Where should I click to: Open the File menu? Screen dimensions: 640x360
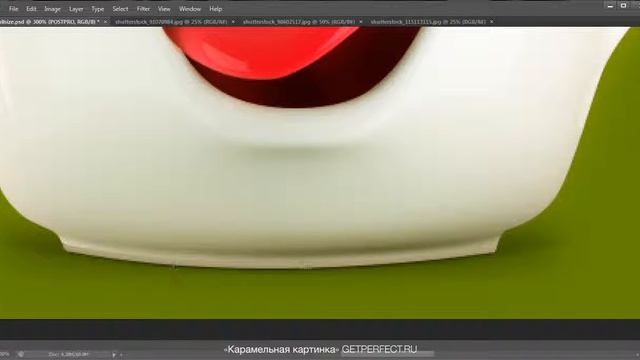(13, 9)
